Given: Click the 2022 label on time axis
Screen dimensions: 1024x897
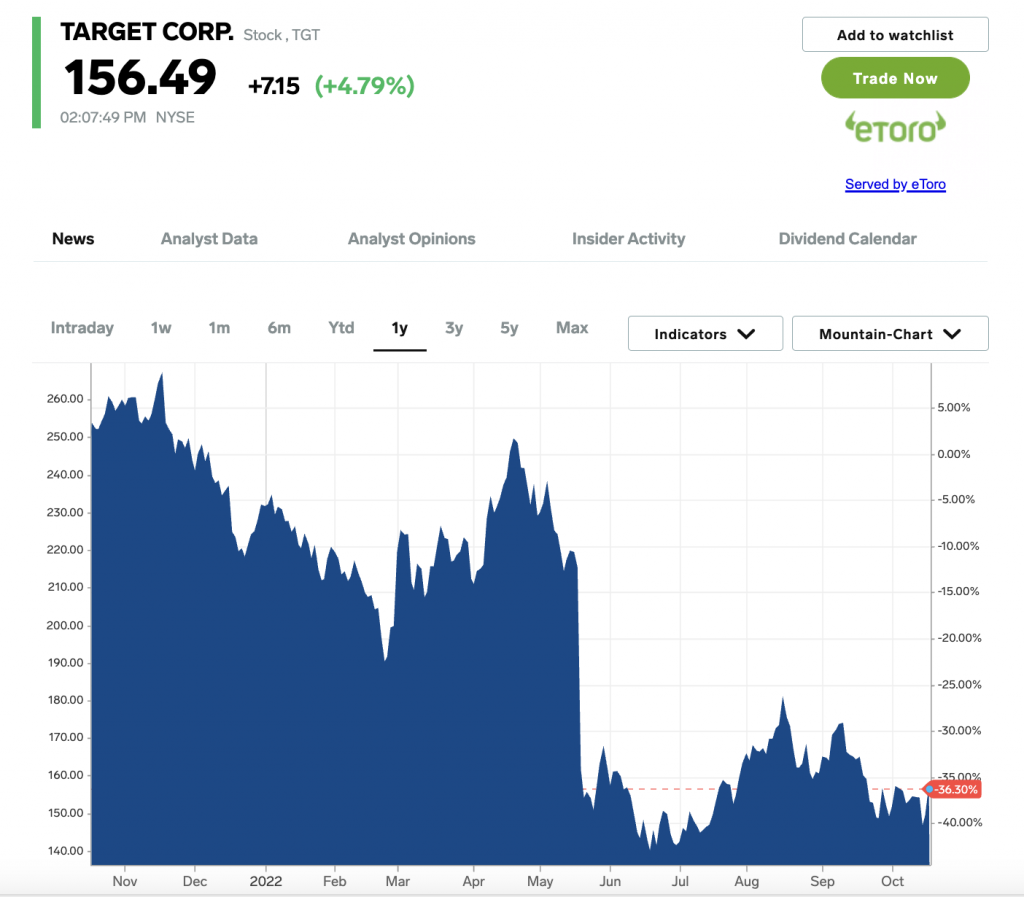Looking at the screenshot, I should tap(266, 881).
